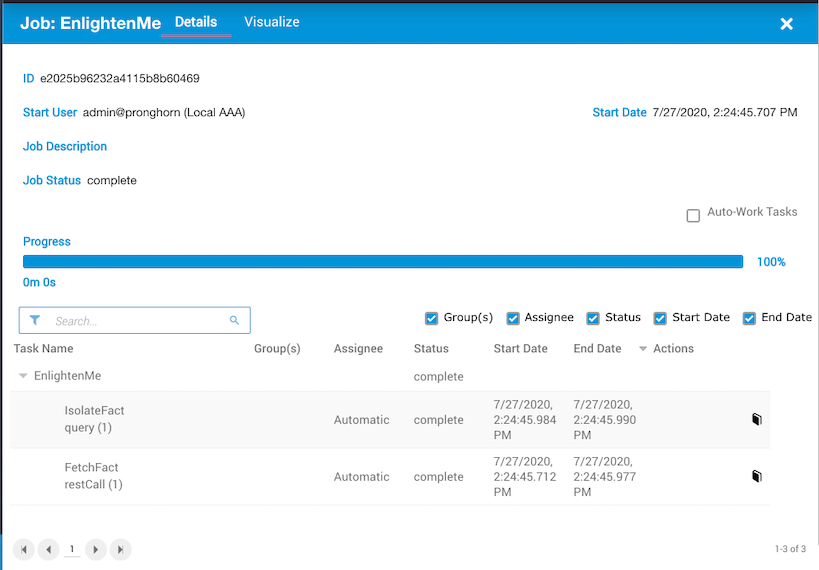
Task: Select the IsolateFact query (1) task
Action: coord(94,419)
